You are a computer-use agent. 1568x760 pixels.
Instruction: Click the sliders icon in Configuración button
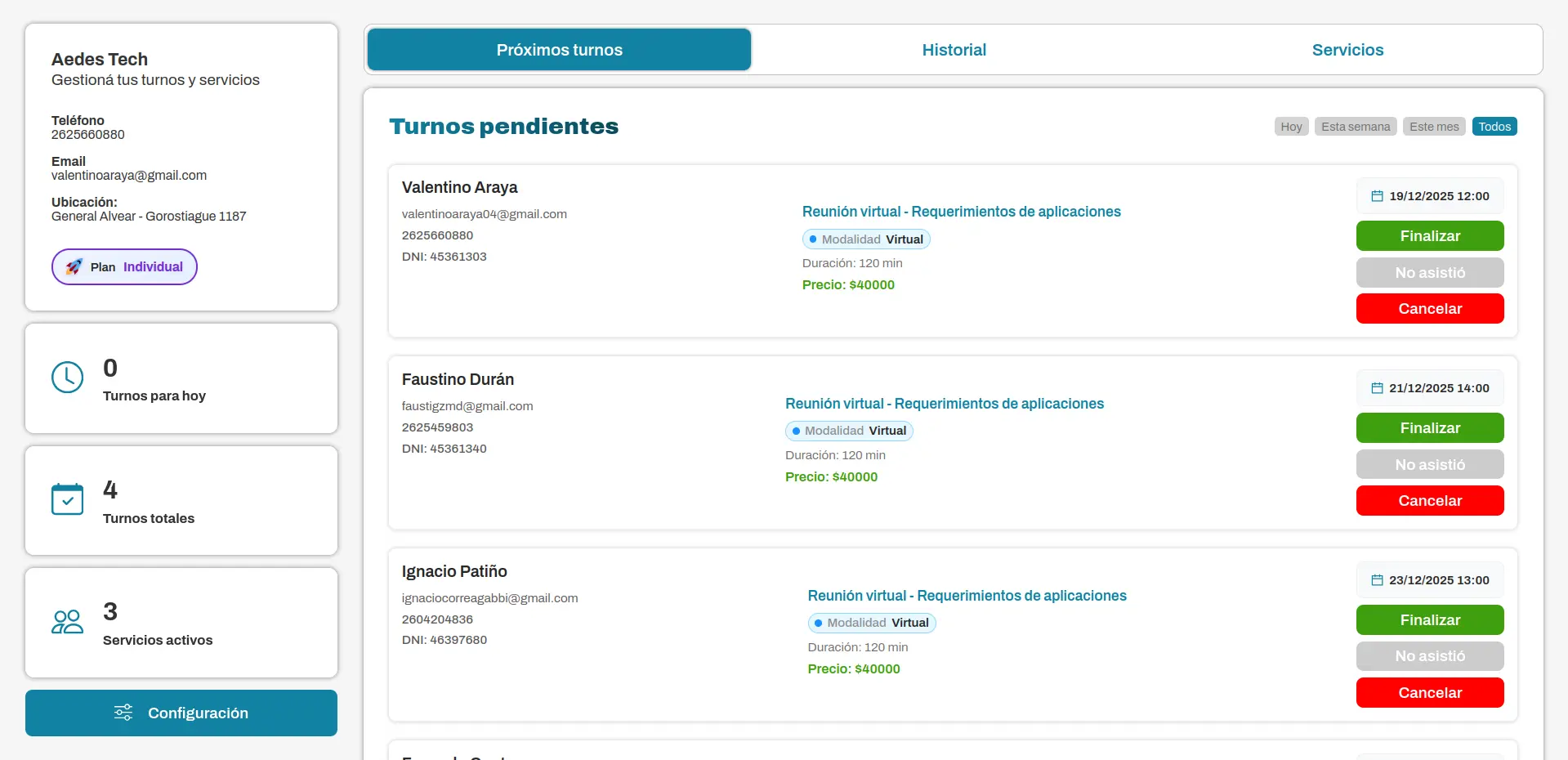tap(123, 713)
